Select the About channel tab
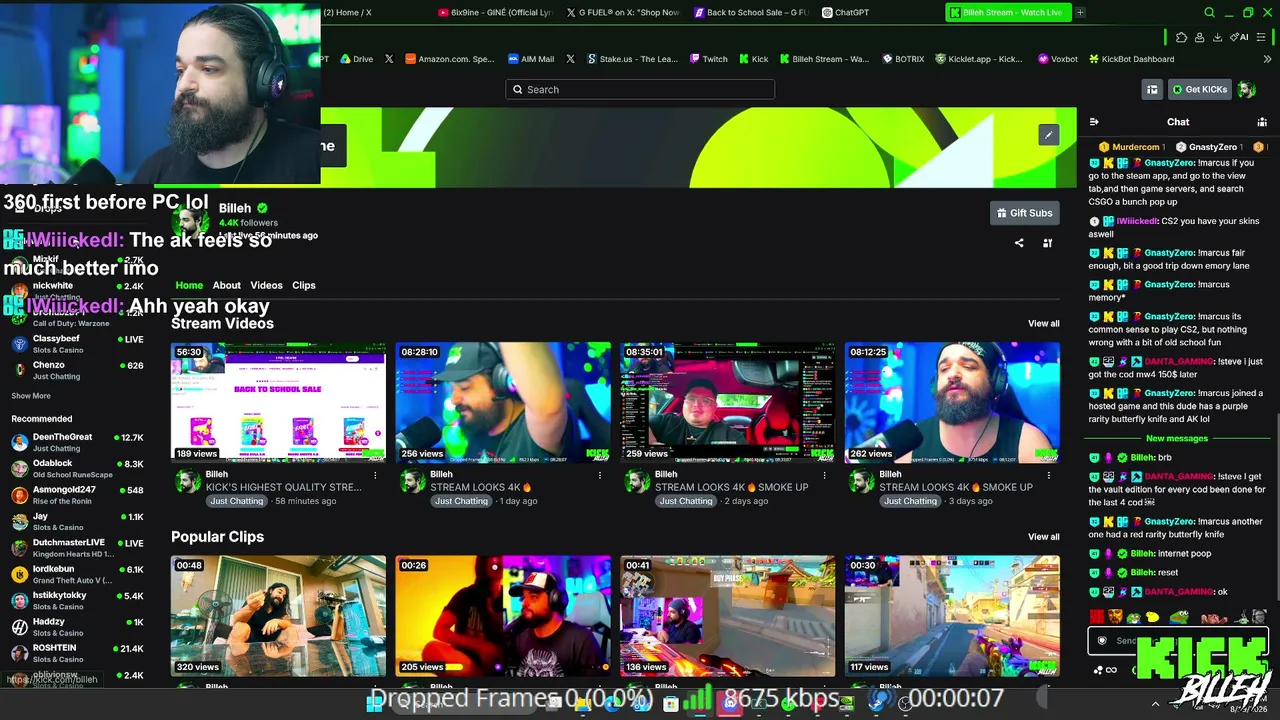The image size is (1280, 720). tap(226, 285)
